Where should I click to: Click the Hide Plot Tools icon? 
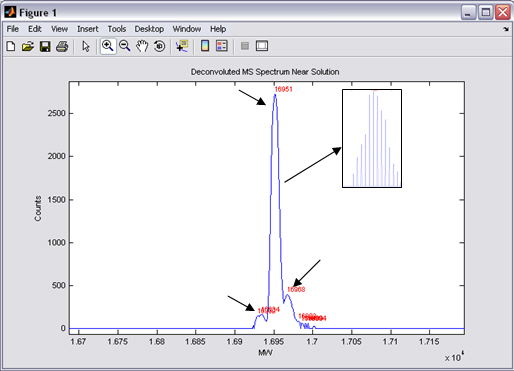coord(245,46)
